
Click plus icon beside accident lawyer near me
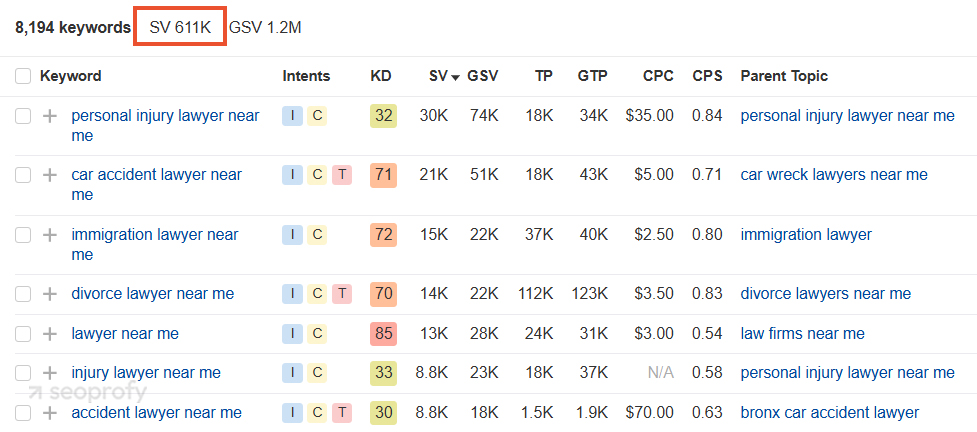[x=50, y=413]
